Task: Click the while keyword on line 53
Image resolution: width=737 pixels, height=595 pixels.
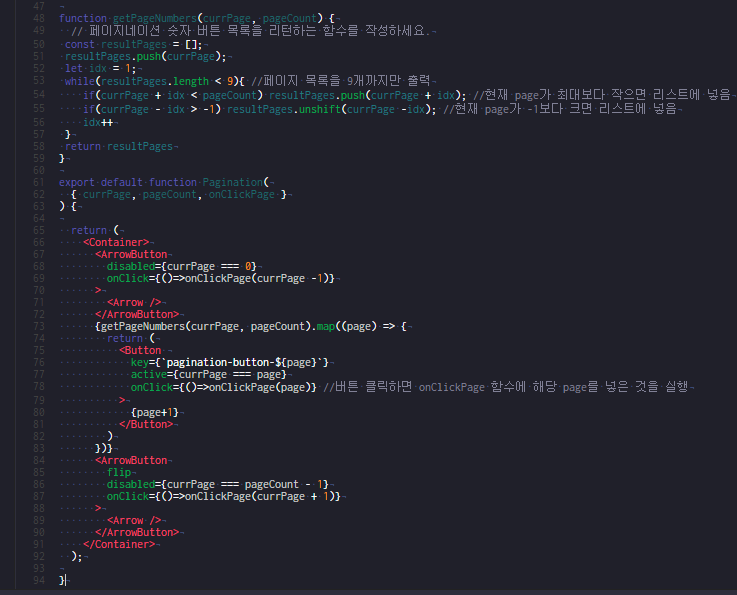Action: pyautogui.click(x=79, y=81)
